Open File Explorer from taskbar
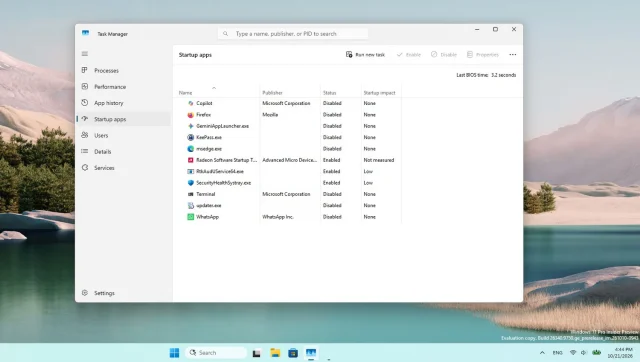Image resolution: width=640 pixels, height=362 pixels. click(275, 353)
